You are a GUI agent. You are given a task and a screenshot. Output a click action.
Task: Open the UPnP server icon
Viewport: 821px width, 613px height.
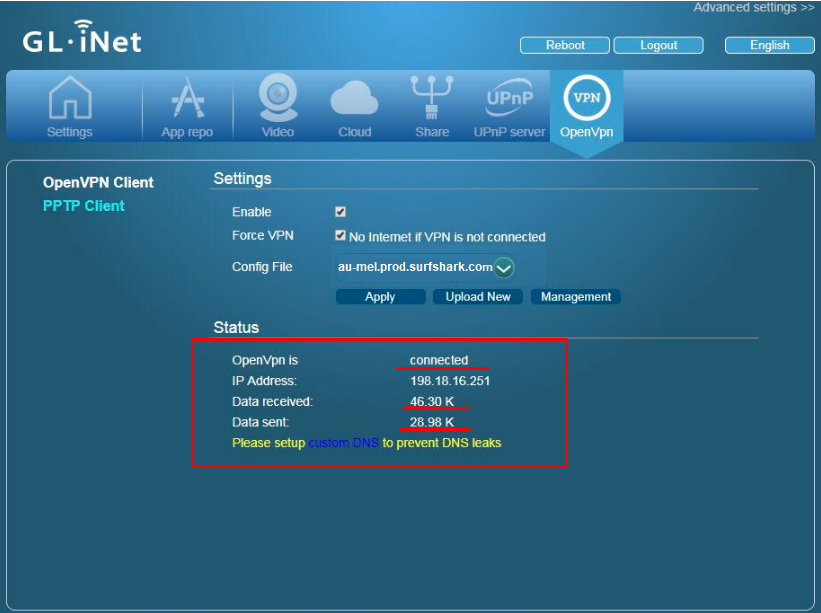509,106
